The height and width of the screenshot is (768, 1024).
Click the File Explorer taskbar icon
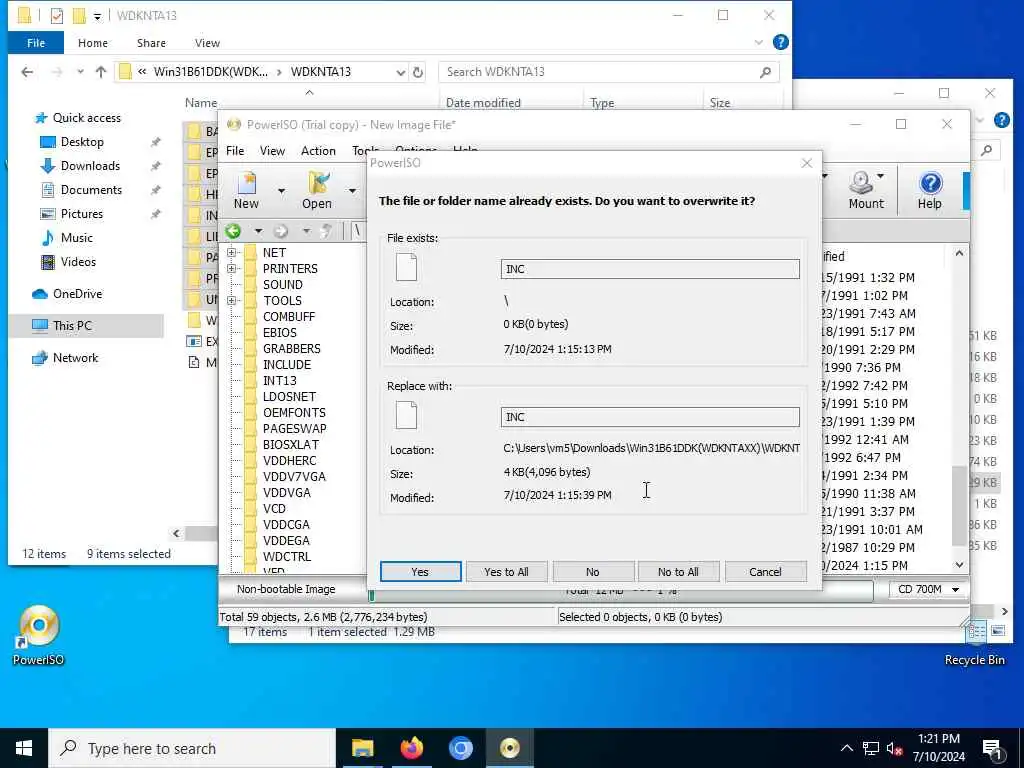[362, 748]
